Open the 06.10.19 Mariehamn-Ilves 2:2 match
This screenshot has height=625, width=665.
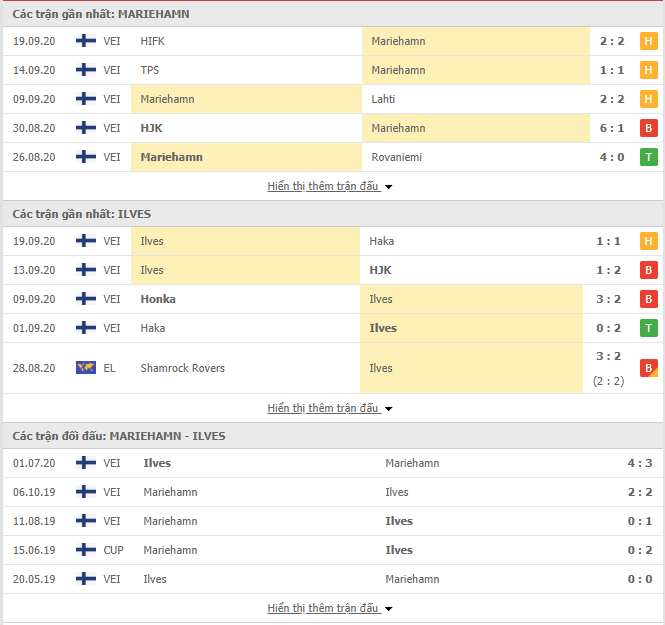click(x=332, y=492)
